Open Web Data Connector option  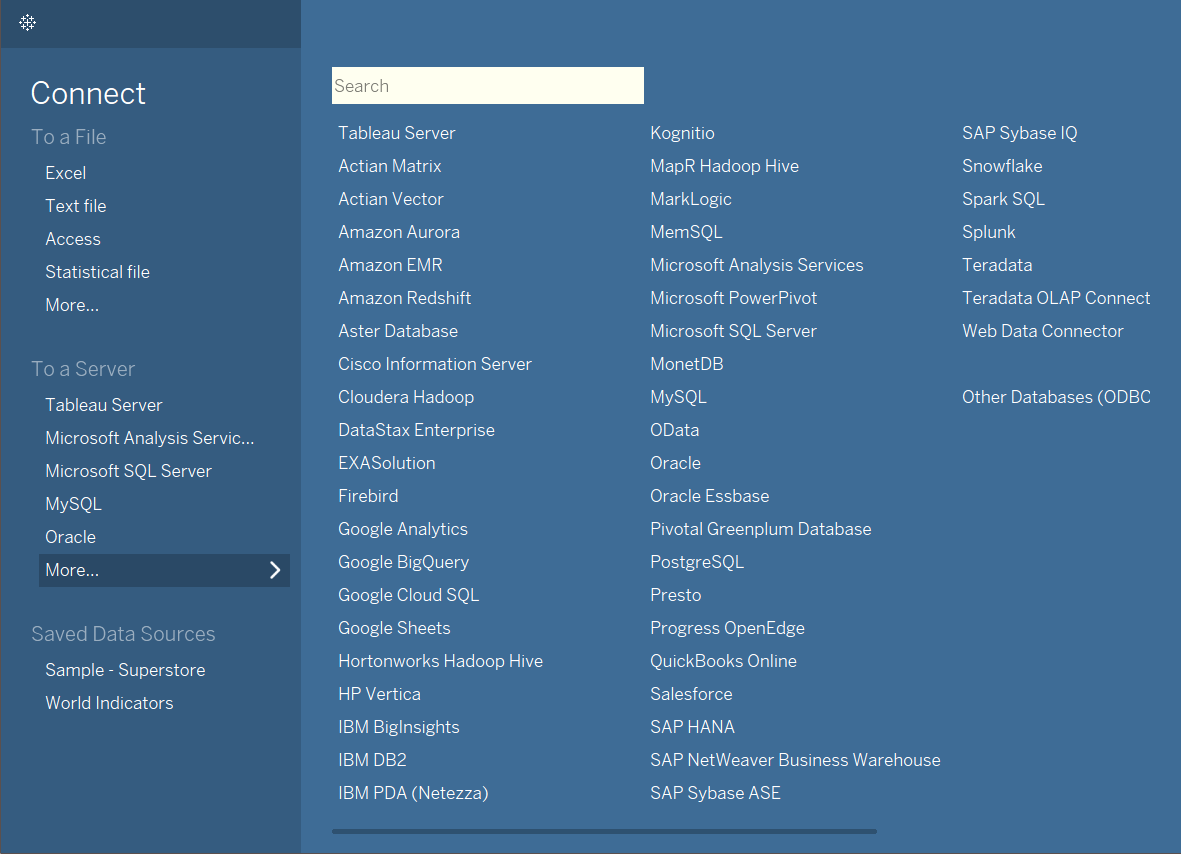pyautogui.click(x=1042, y=331)
